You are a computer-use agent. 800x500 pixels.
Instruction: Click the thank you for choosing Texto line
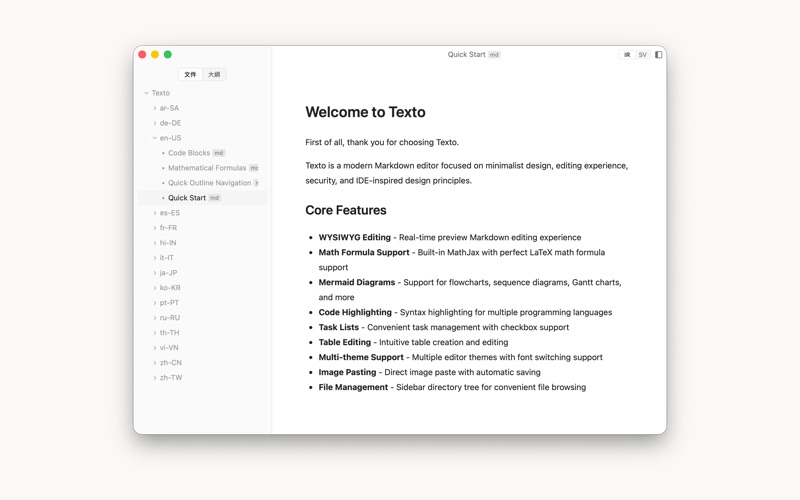point(382,142)
